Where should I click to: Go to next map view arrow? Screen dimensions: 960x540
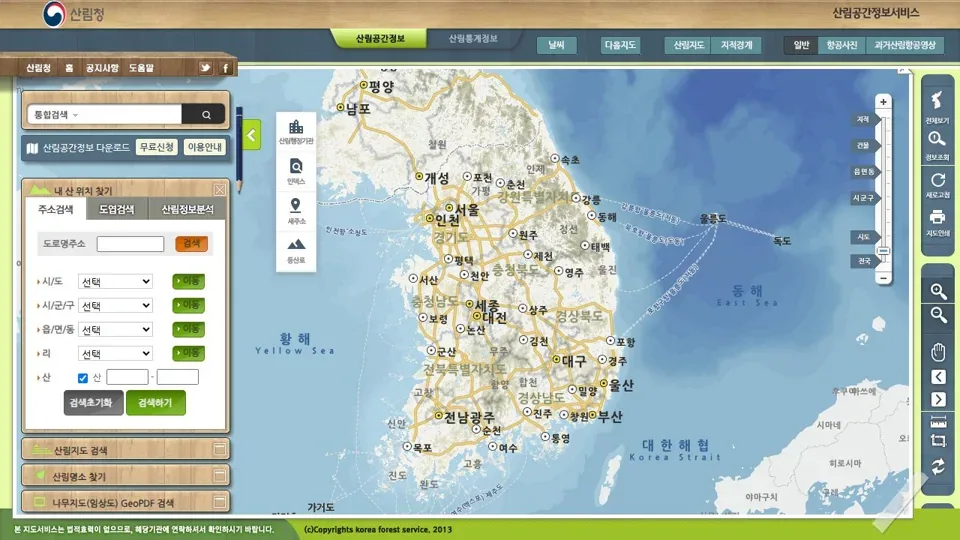938,400
